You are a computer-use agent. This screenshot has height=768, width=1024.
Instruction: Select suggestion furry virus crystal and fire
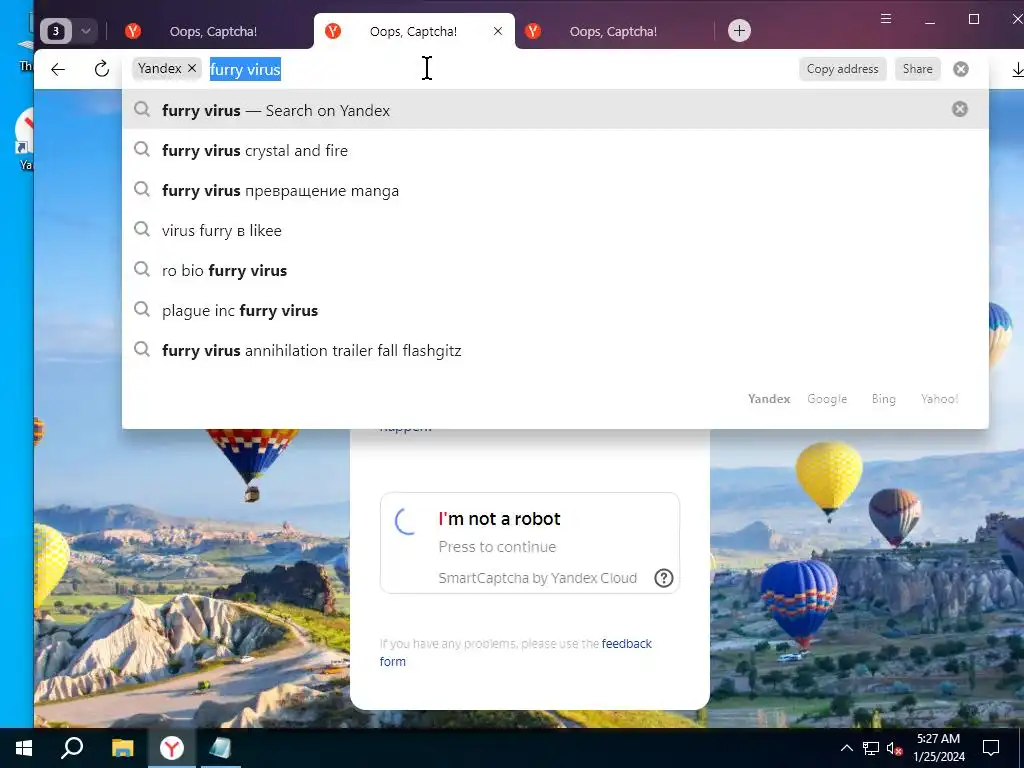(x=555, y=150)
